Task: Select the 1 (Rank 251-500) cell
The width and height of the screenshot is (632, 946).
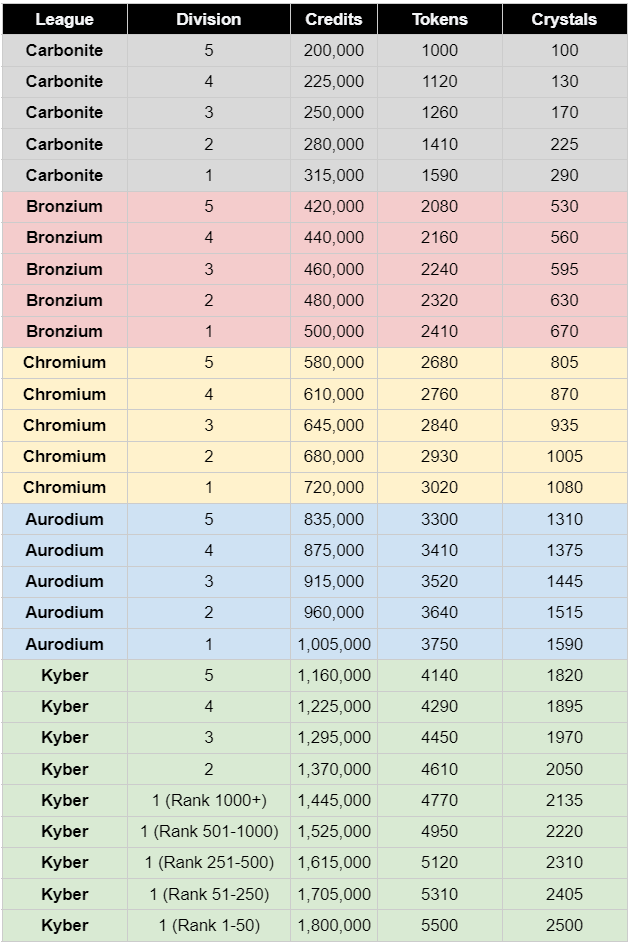Action: click(x=208, y=862)
